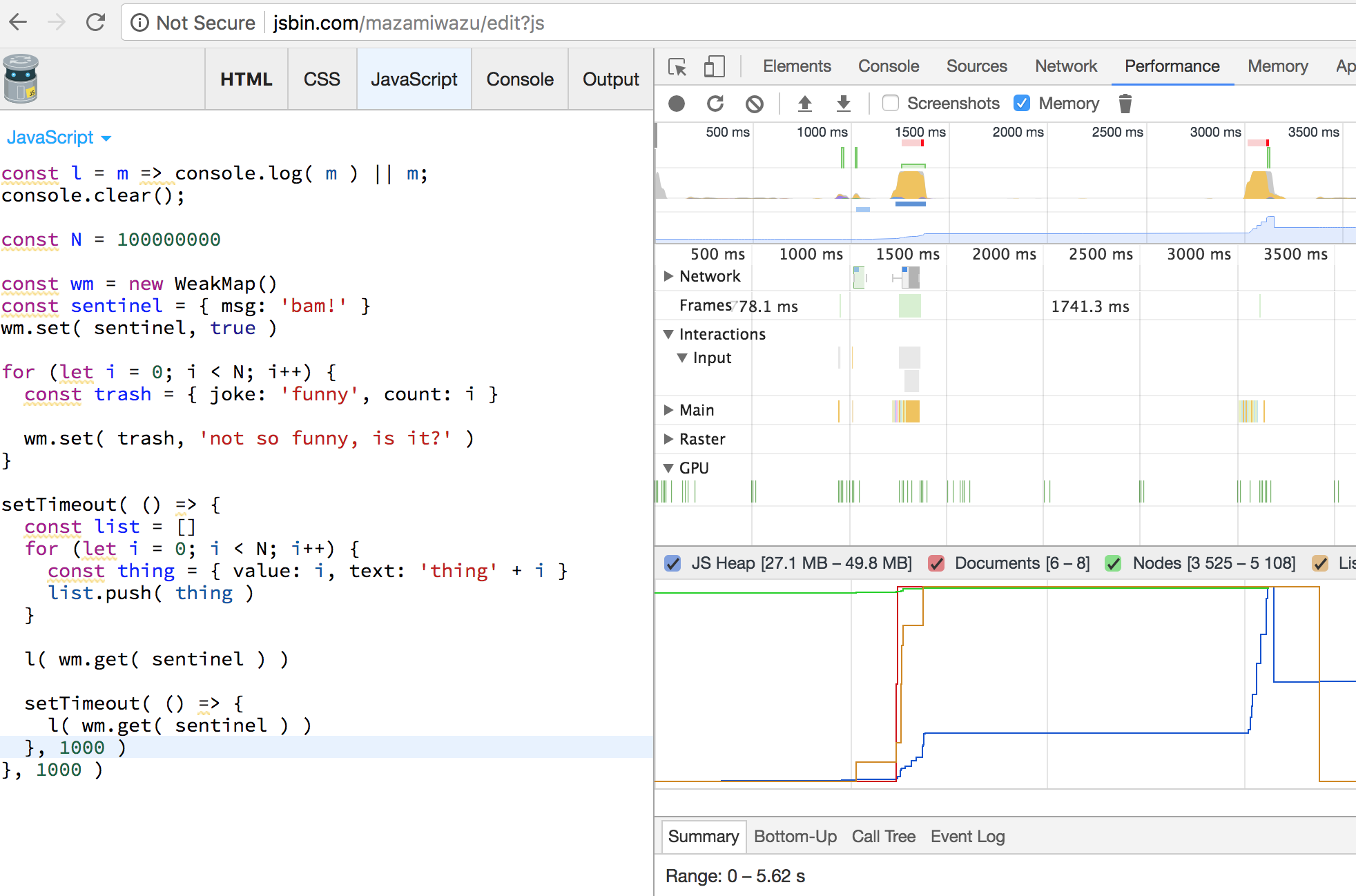Image resolution: width=1356 pixels, height=896 pixels.
Task: Click the JS Bin HTML panel button
Action: pos(246,79)
